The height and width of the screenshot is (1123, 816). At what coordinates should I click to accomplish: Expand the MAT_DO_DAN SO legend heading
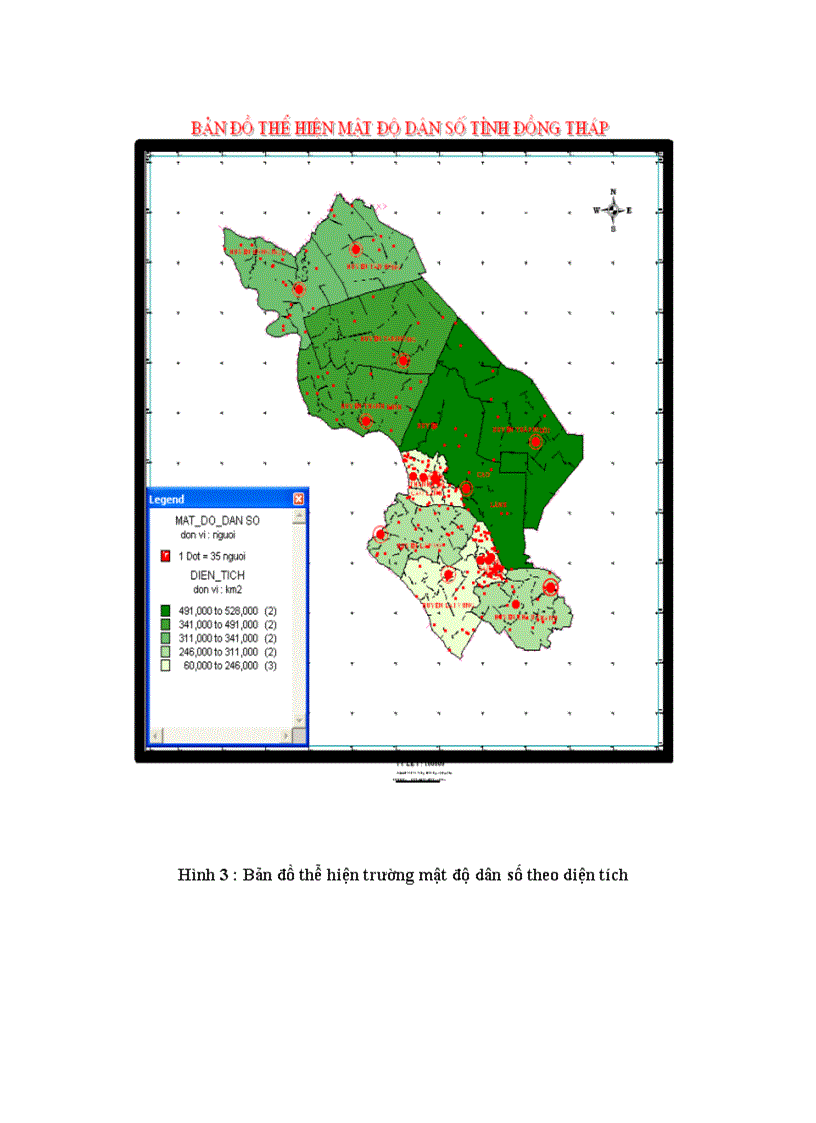218,519
